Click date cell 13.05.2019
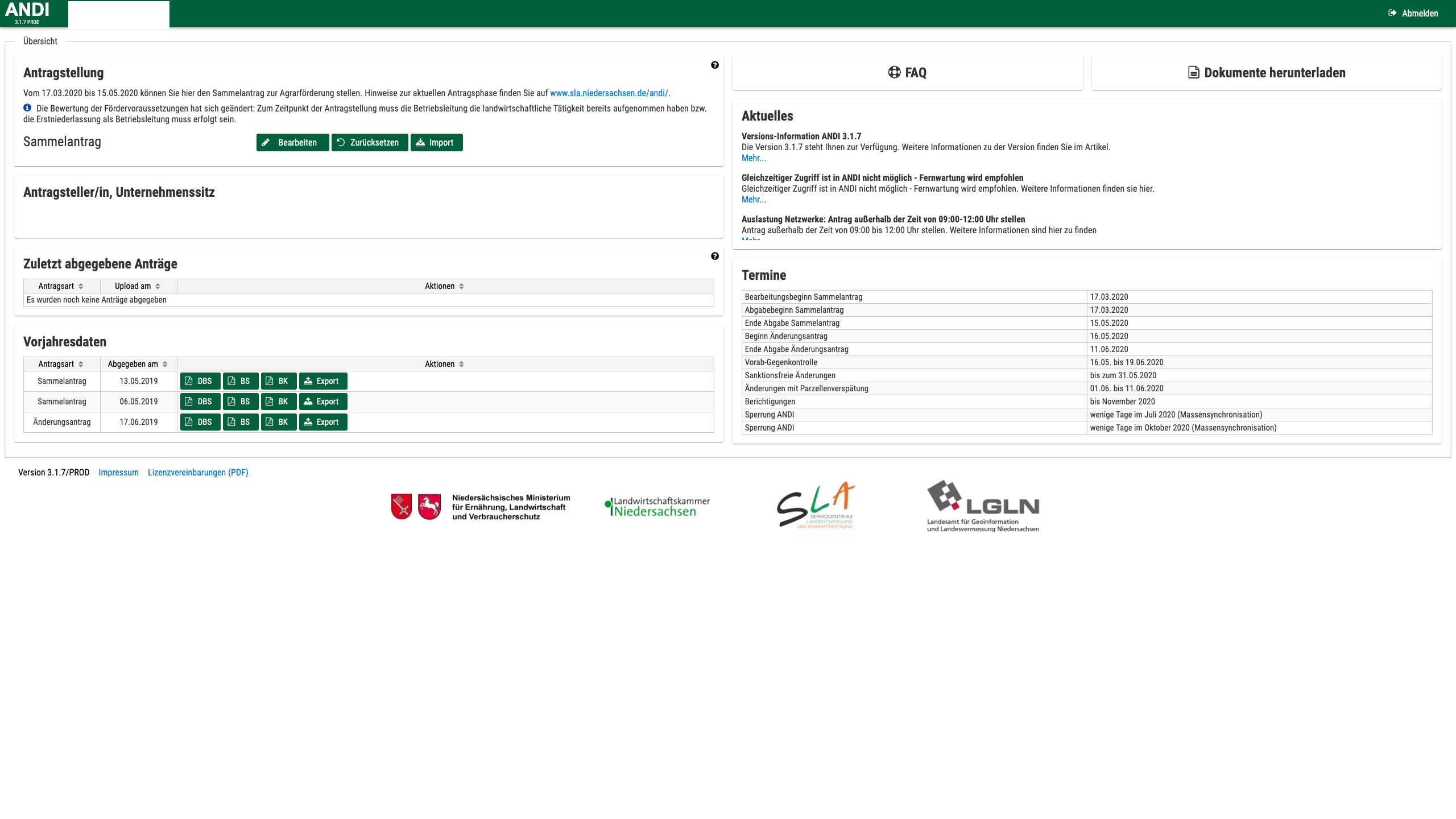The width and height of the screenshot is (1456, 819). pyautogui.click(x=139, y=381)
